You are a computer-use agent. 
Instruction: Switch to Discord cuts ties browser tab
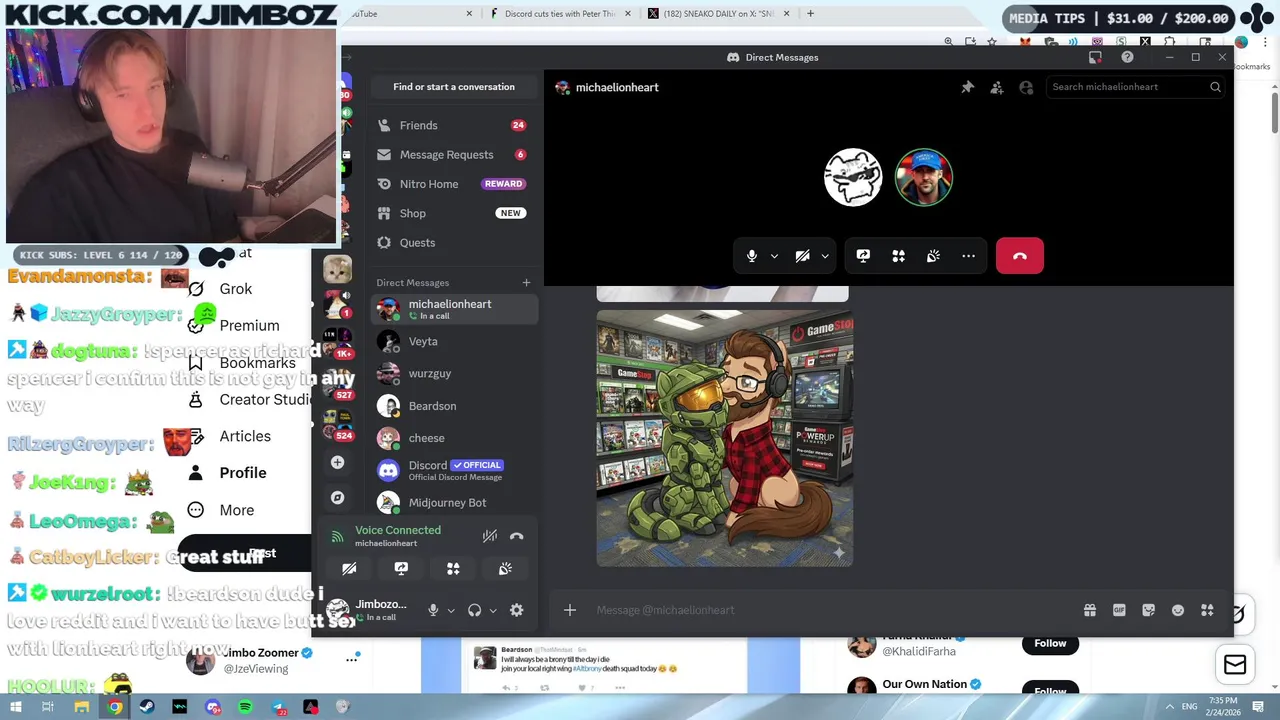(x=560, y=14)
